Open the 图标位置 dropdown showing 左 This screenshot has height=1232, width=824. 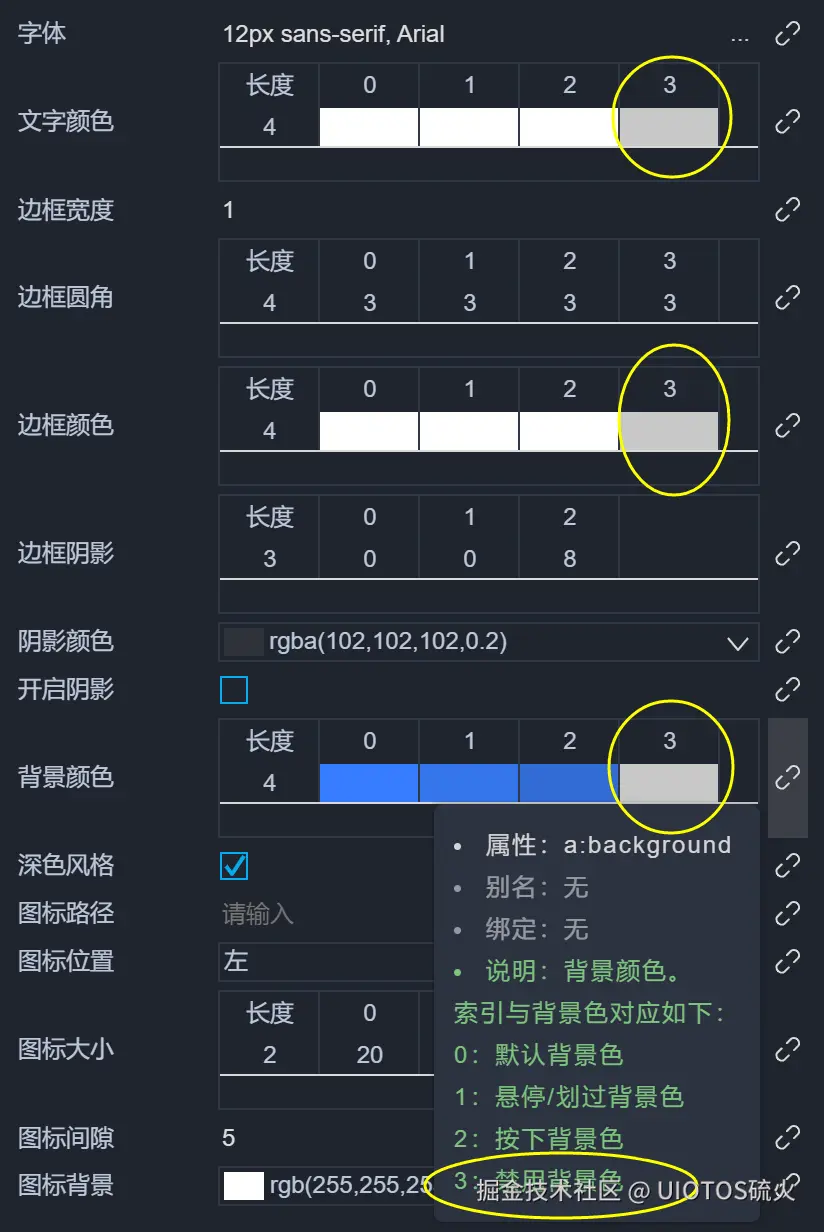pyautogui.click(x=327, y=962)
